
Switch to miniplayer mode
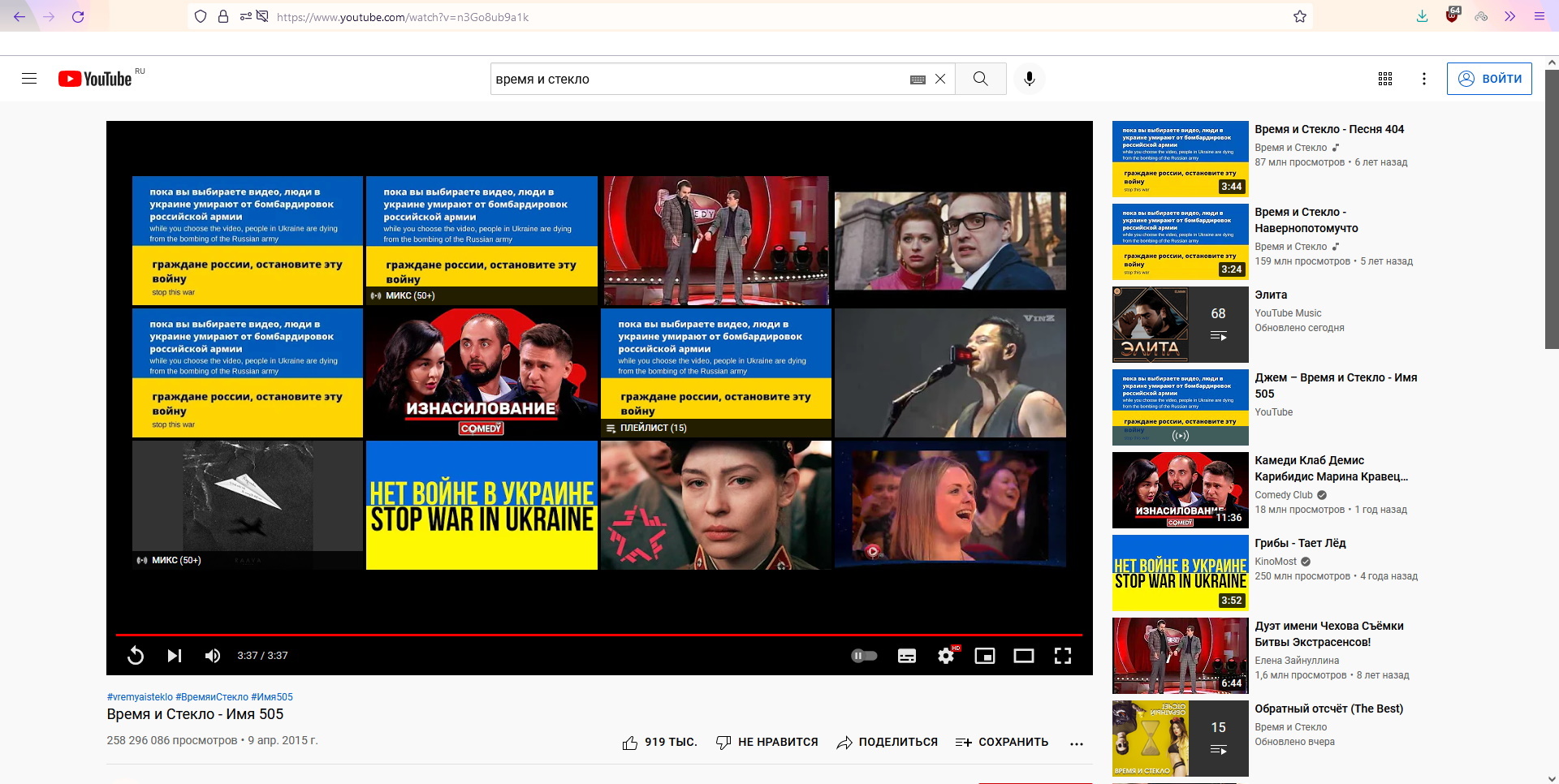[x=985, y=656]
